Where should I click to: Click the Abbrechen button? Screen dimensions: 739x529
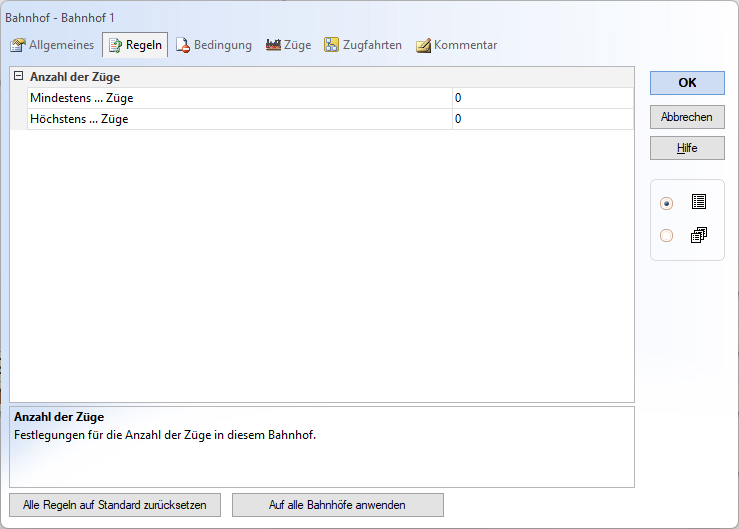687,117
